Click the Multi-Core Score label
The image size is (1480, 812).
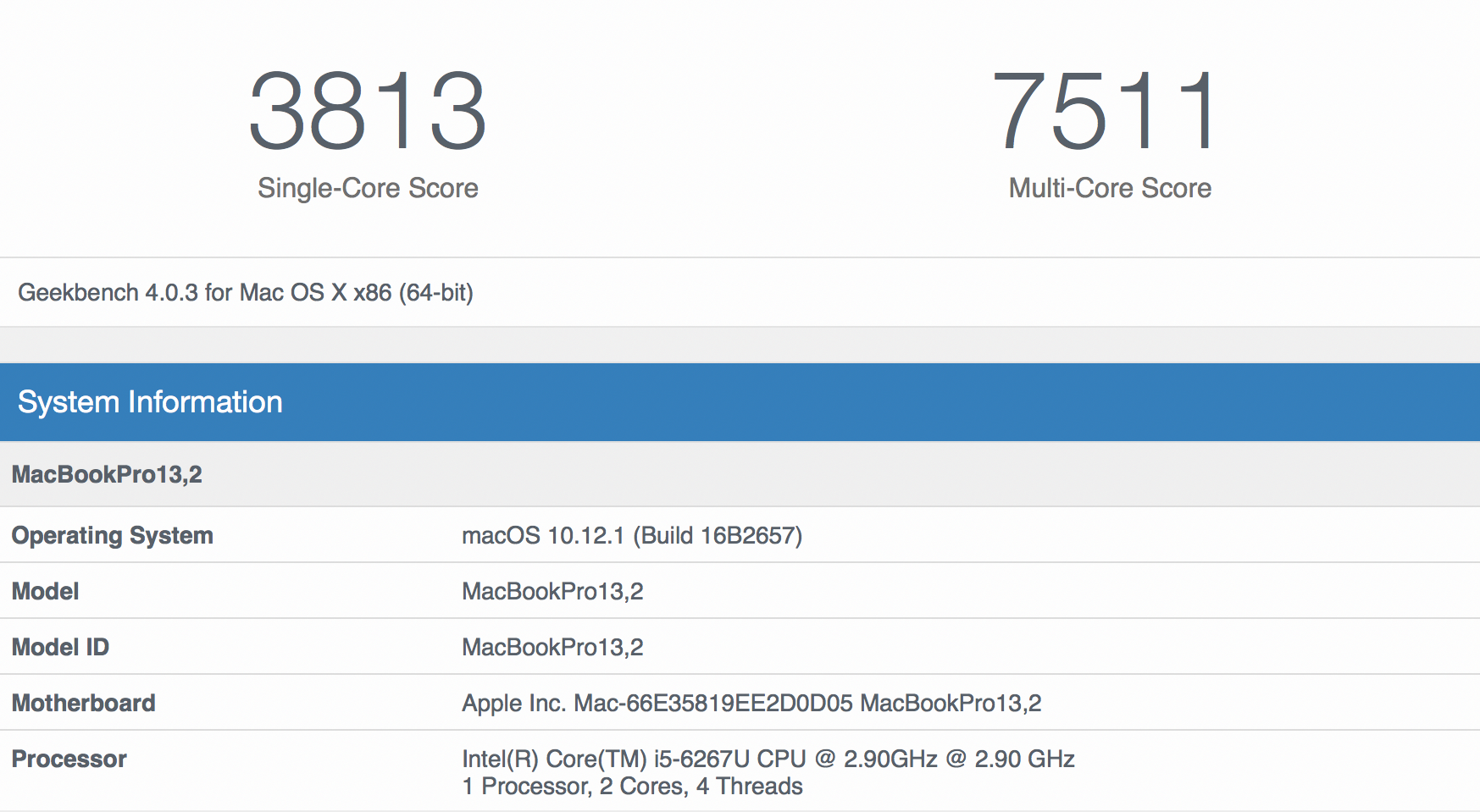coord(1110,188)
